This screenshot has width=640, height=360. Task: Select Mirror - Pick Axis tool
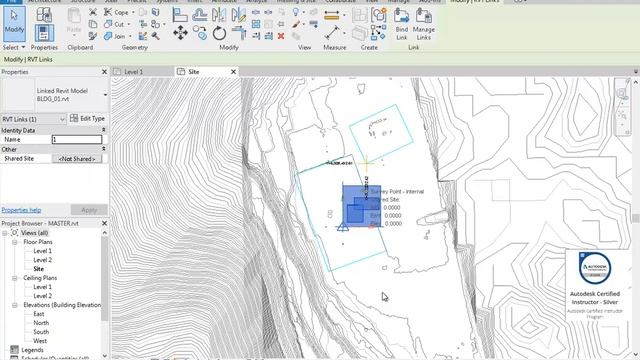pos(219,15)
